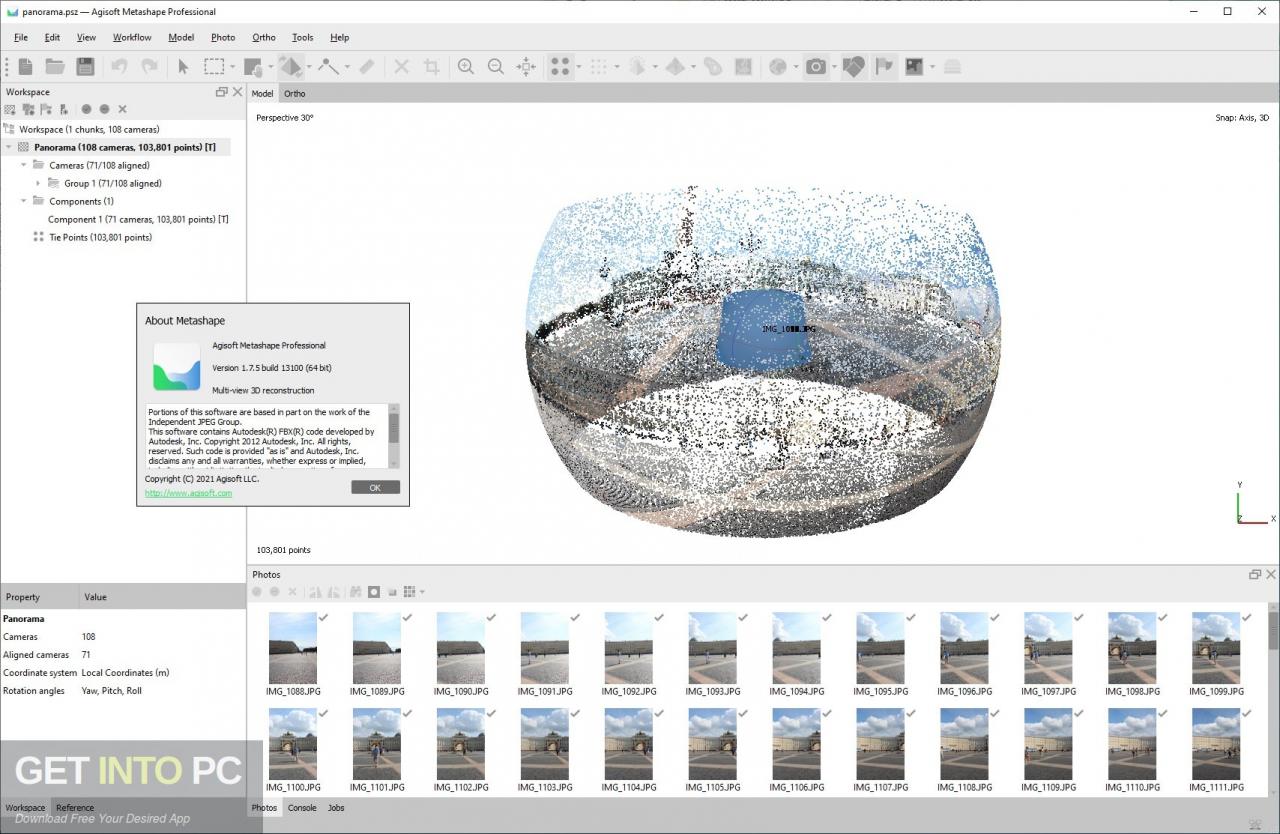Image resolution: width=1280 pixels, height=834 pixels.
Task: Select Tie Points (103,801 points) item
Action: point(100,237)
